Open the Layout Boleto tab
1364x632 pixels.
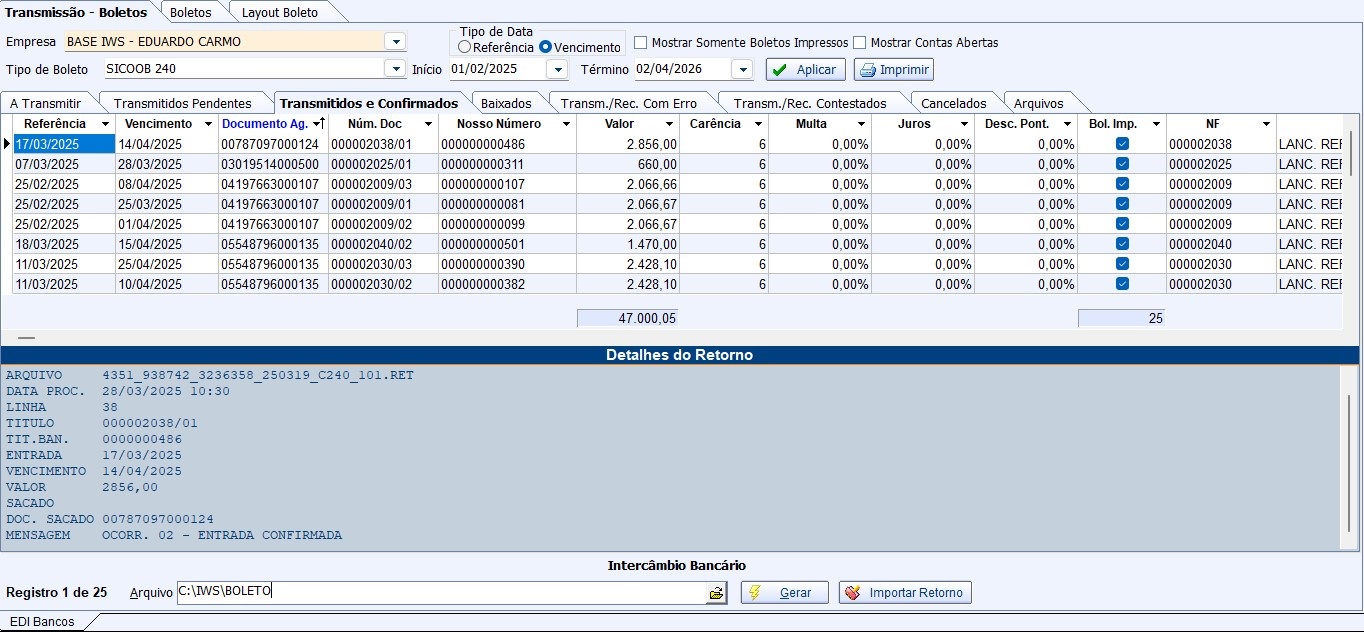pyautogui.click(x=279, y=13)
